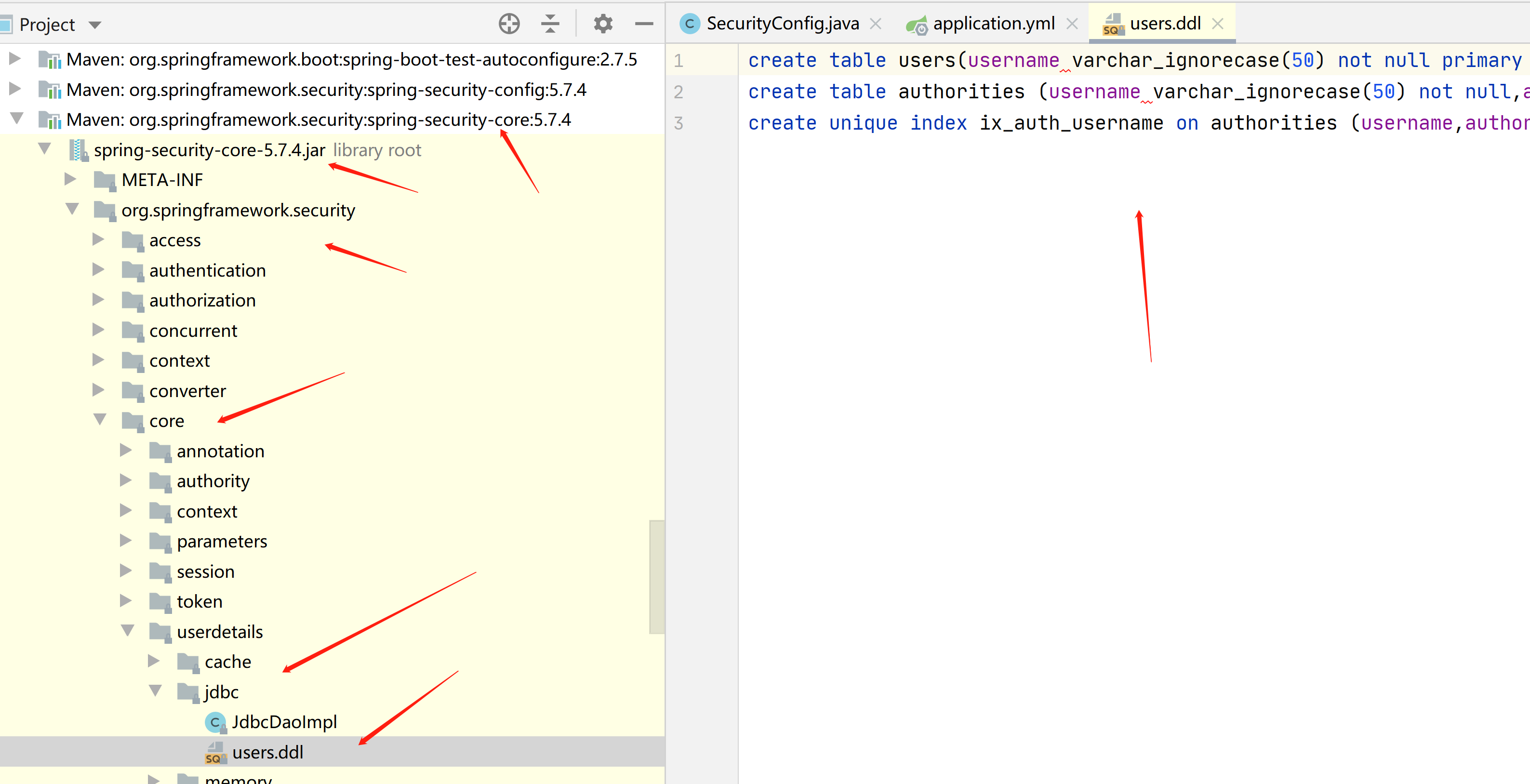Switch to the application.yml tab
This screenshot has height=784, width=1530.
coord(993,24)
